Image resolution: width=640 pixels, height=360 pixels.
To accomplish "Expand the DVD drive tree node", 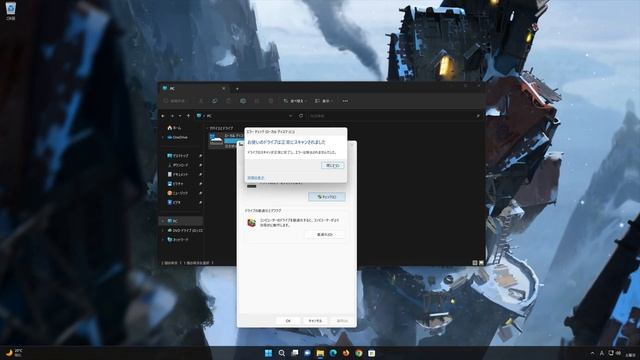I will [x=163, y=231].
